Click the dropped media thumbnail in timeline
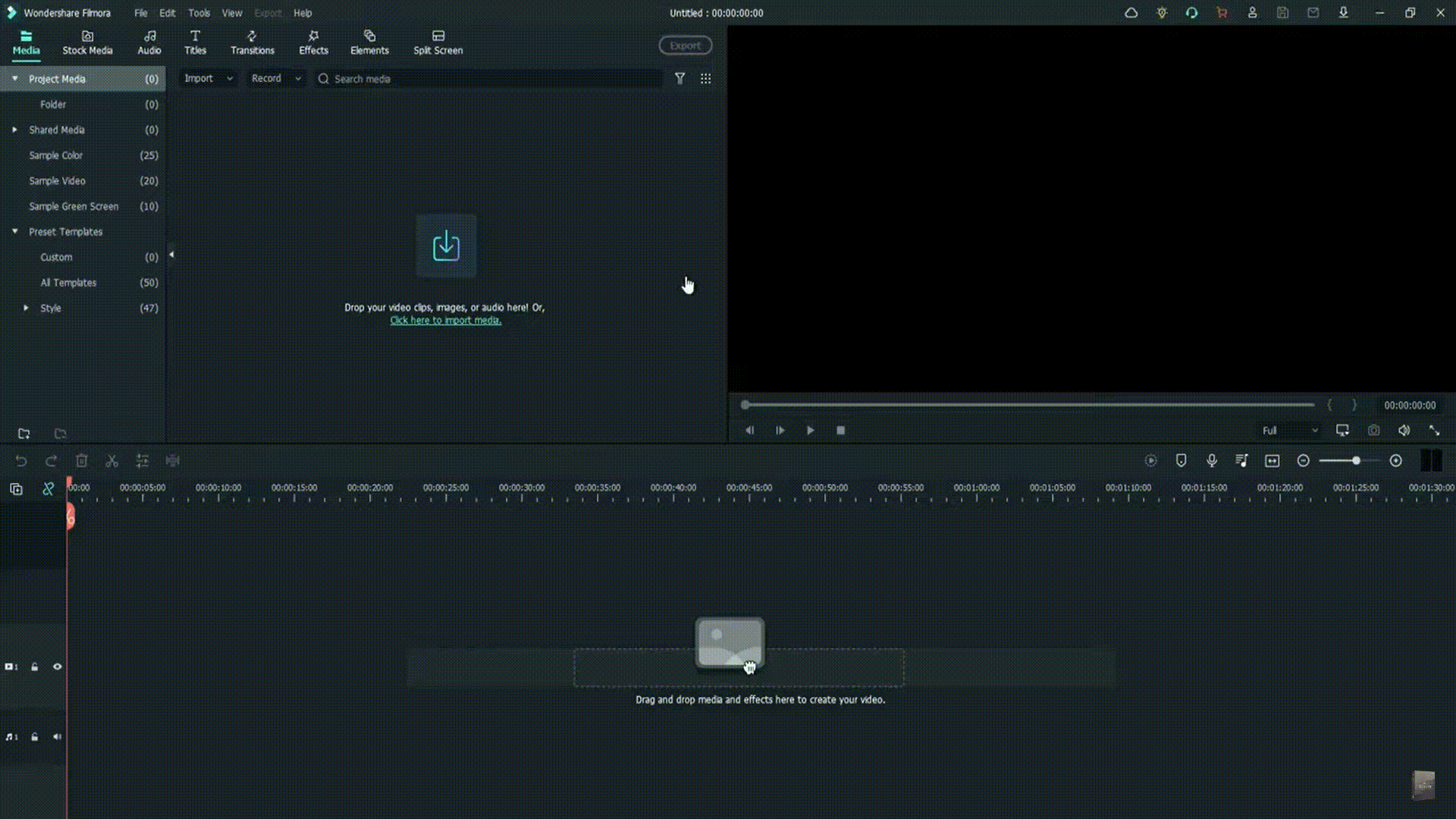 (729, 642)
